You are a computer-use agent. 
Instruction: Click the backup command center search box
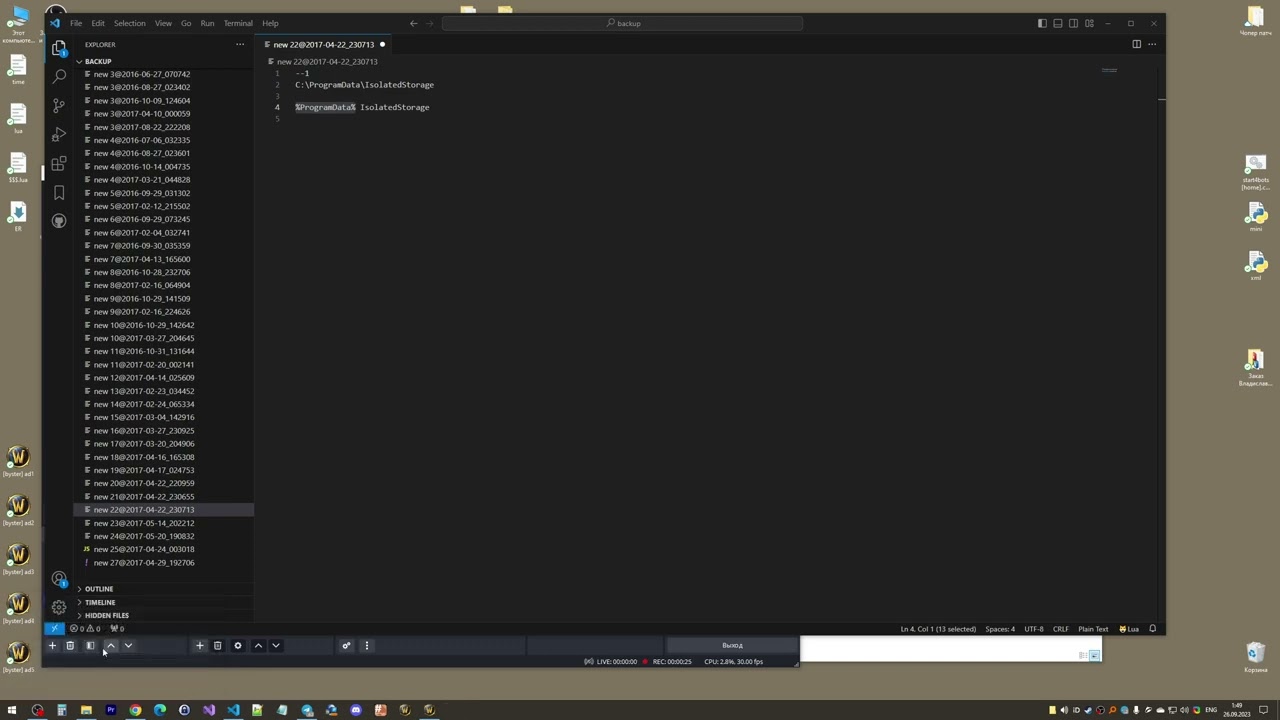pos(622,23)
